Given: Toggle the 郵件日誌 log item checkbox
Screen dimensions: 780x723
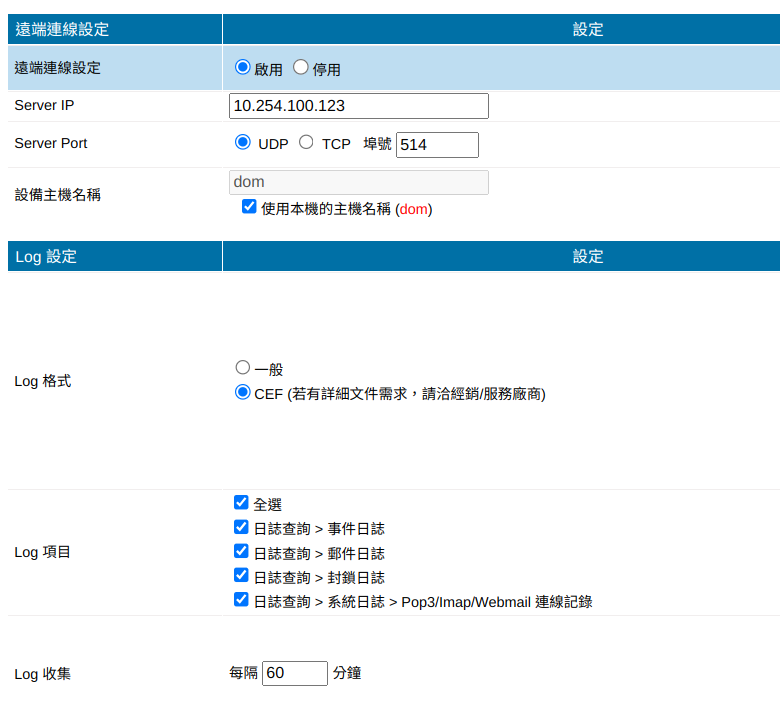Looking at the screenshot, I should click(x=241, y=552).
